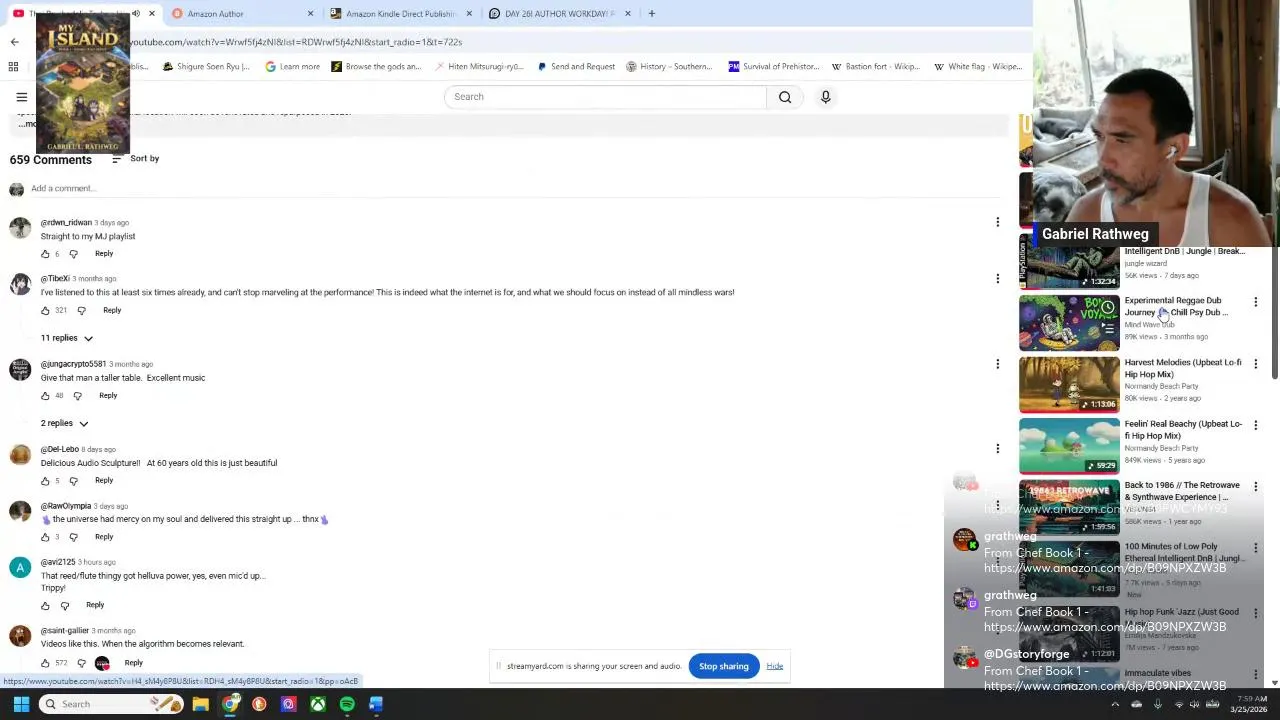Open File Explorer from the taskbar
1280x720 pixels.
[201, 704]
